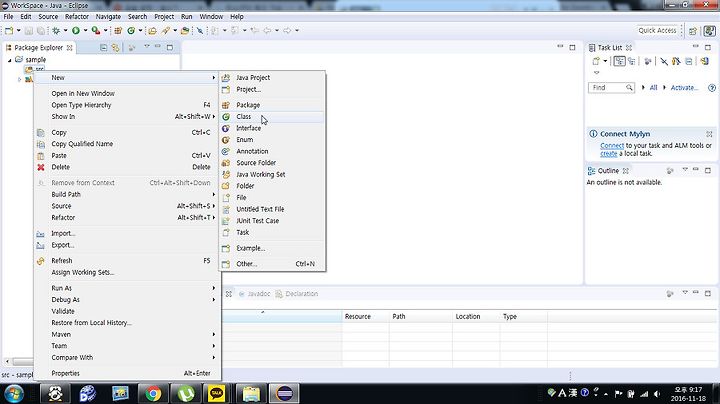The image size is (720, 404).
Task: Click New Java Class toolbar icon
Action: pos(131,30)
